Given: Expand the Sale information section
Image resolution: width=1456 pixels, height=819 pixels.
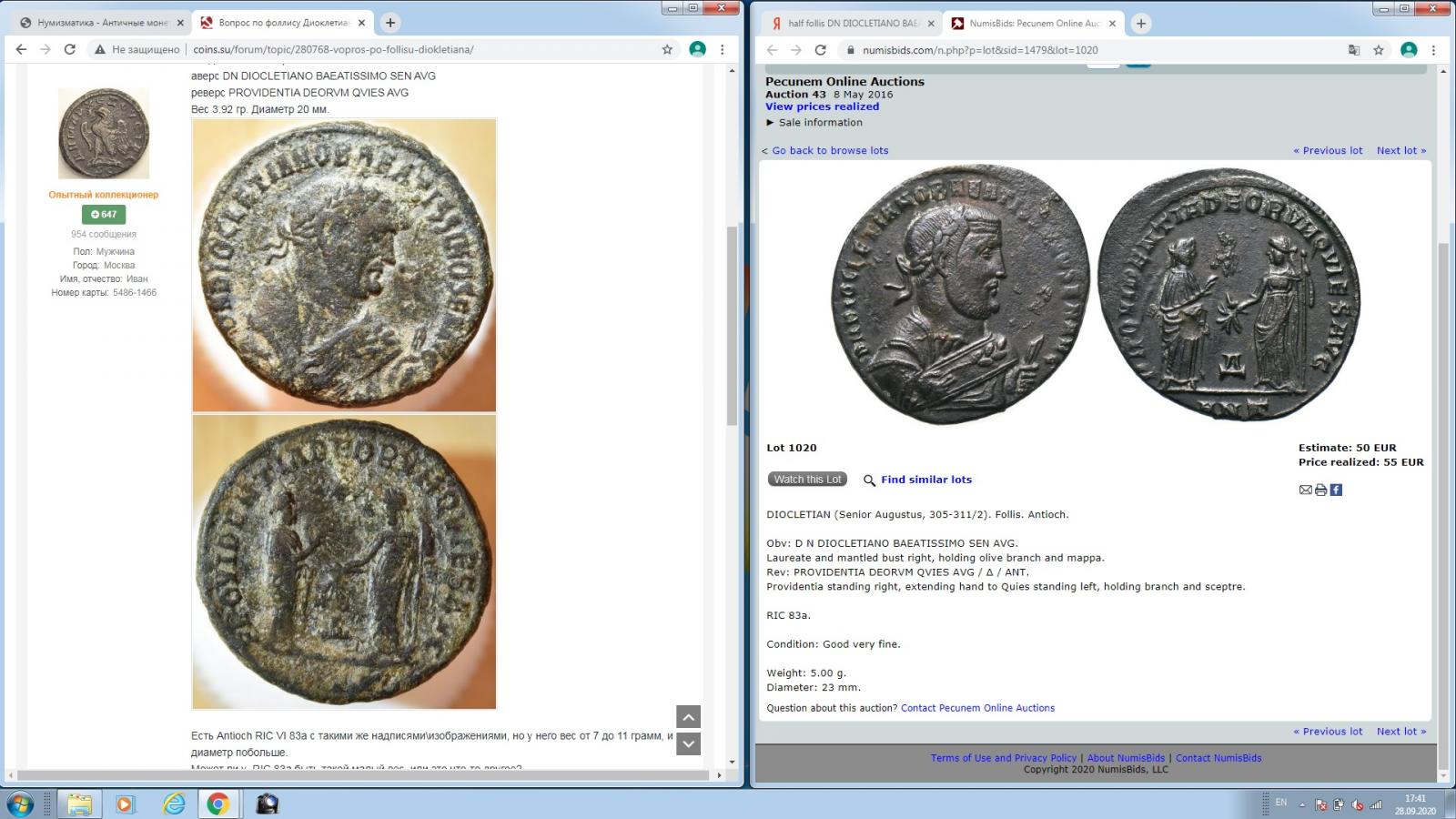Looking at the screenshot, I should click(x=814, y=122).
